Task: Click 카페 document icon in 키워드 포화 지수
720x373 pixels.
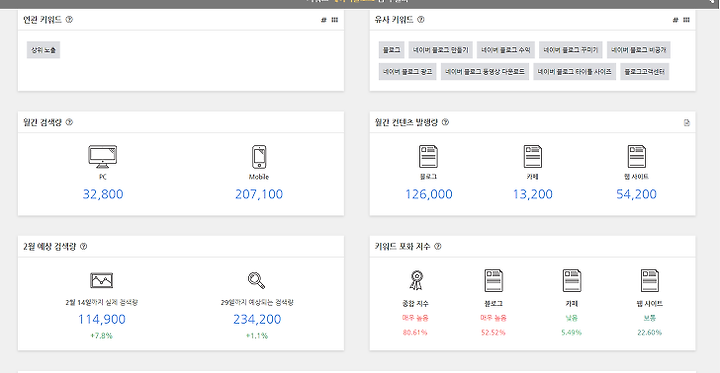Action: pos(572,281)
